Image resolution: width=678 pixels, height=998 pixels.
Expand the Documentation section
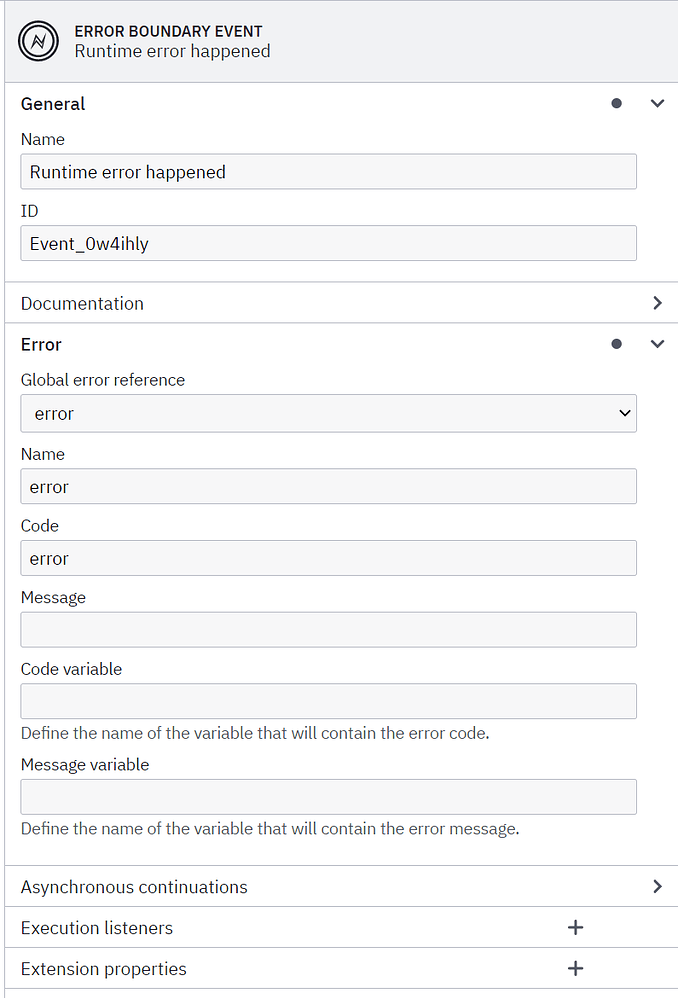(658, 303)
